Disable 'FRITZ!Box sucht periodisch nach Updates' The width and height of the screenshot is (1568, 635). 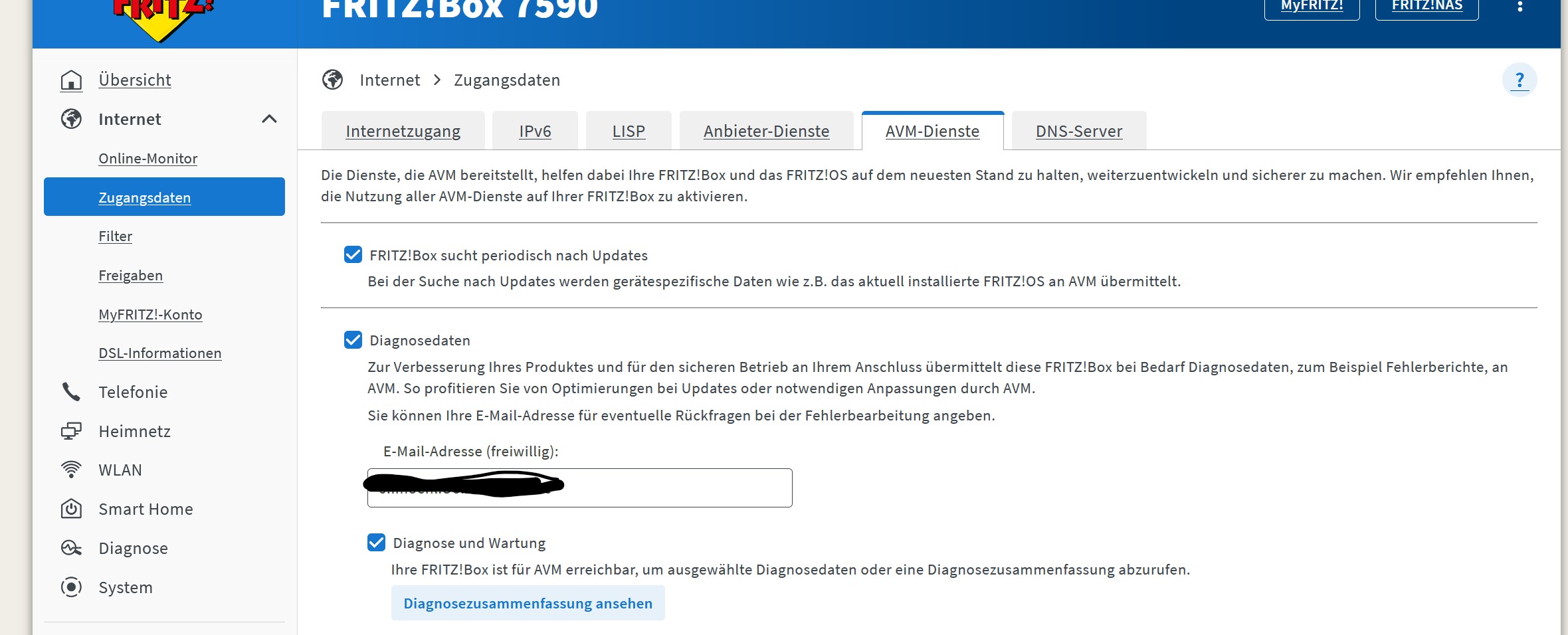[x=353, y=254]
